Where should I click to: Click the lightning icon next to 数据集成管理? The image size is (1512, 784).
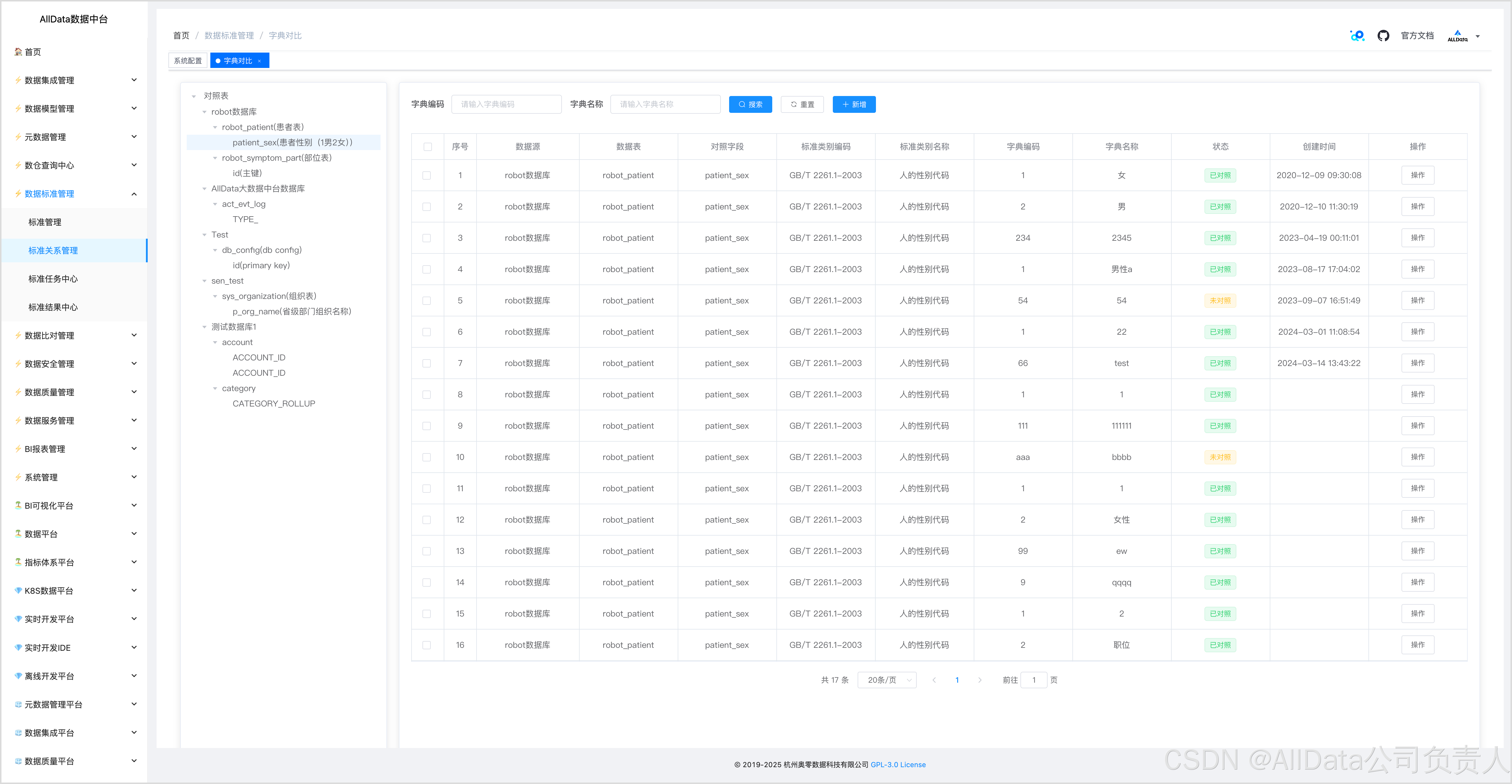click(x=18, y=80)
